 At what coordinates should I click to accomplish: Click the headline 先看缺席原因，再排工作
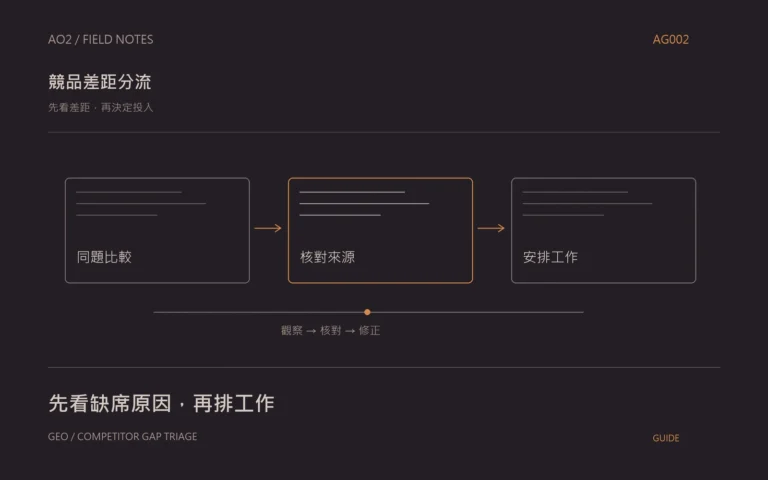pos(161,404)
